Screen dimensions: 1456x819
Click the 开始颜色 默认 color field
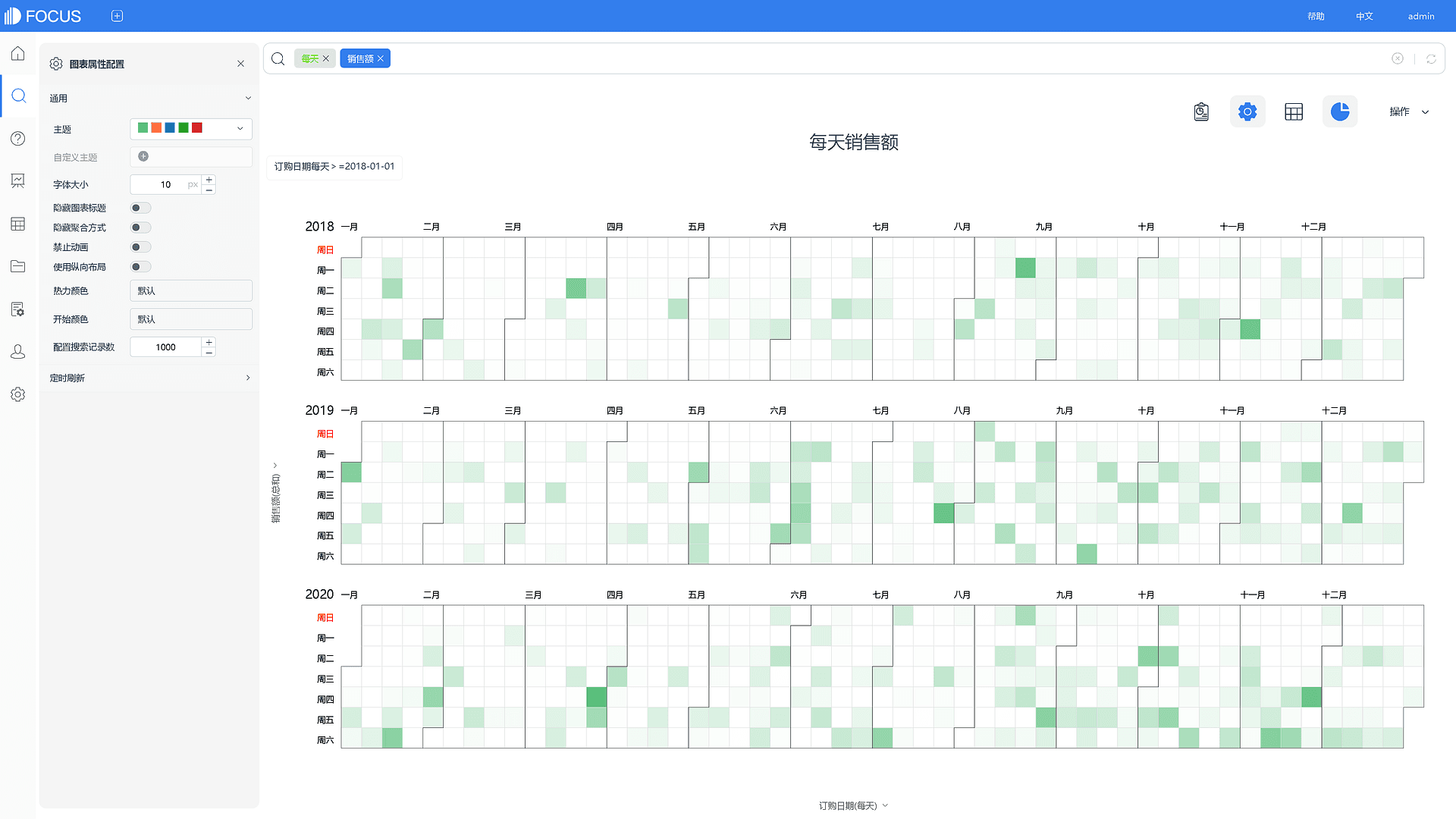(x=191, y=319)
